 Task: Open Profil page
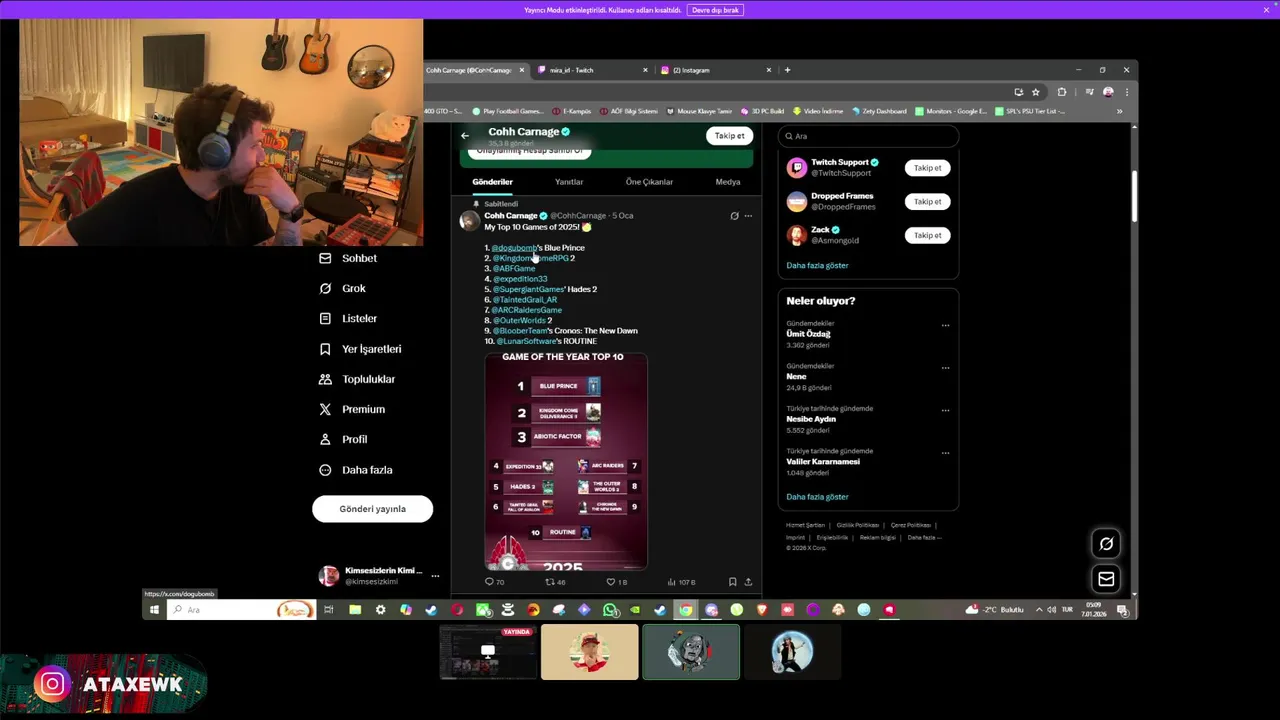click(x=343, y=439)
